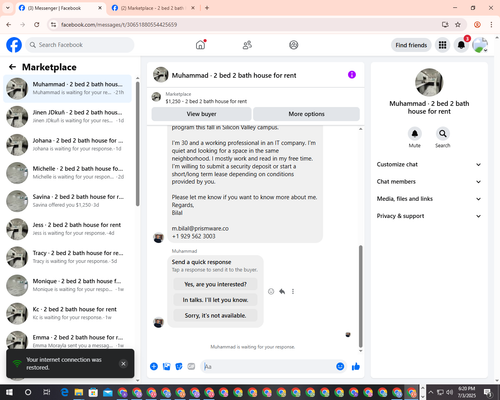Switch to the Messenger | Facebook tab

pos(60,8)
